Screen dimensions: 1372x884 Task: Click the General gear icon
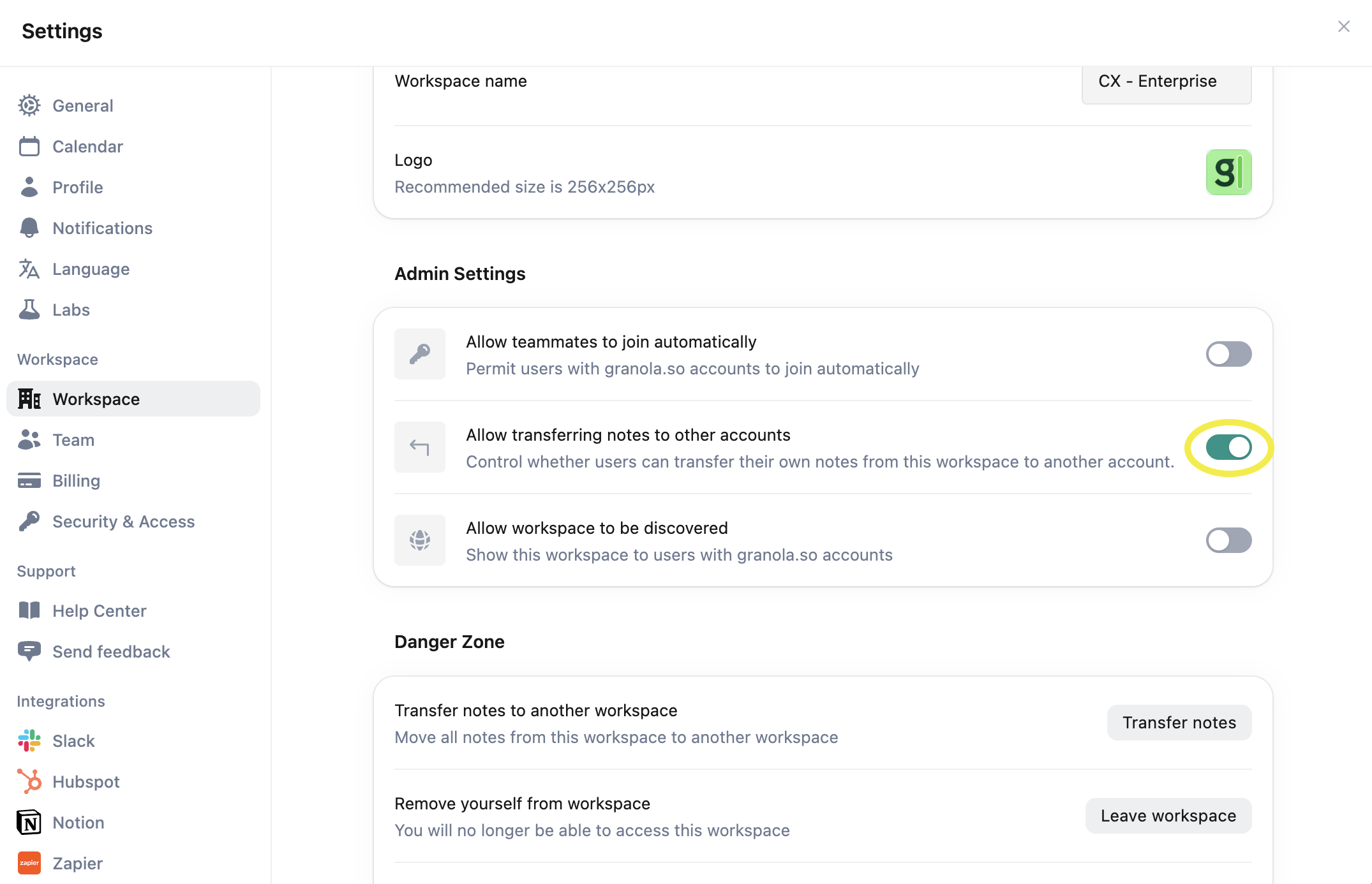pos(29,105)
